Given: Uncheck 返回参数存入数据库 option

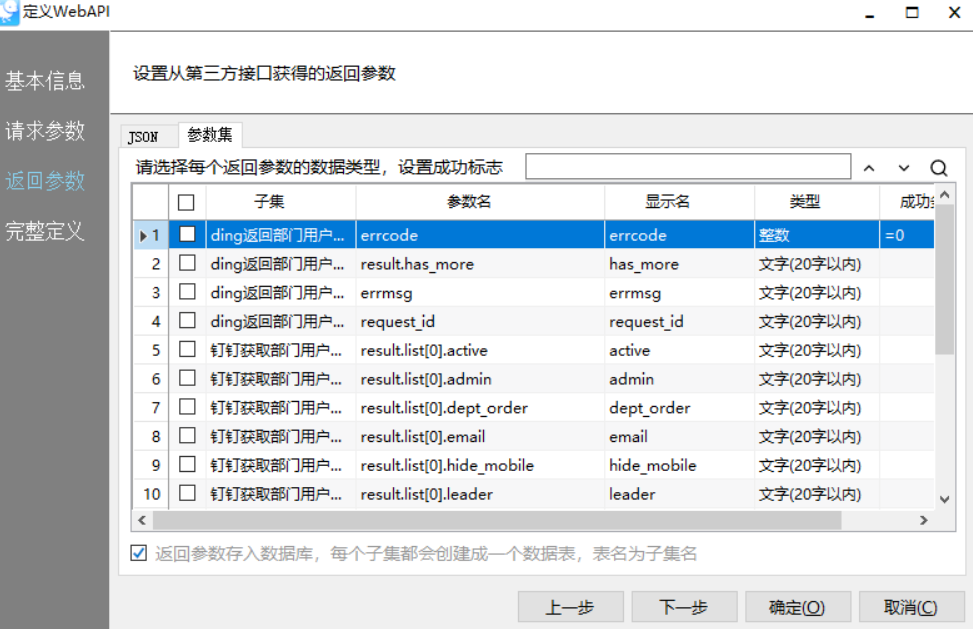Looking at the screenshot, I should [x=139, y=554].
